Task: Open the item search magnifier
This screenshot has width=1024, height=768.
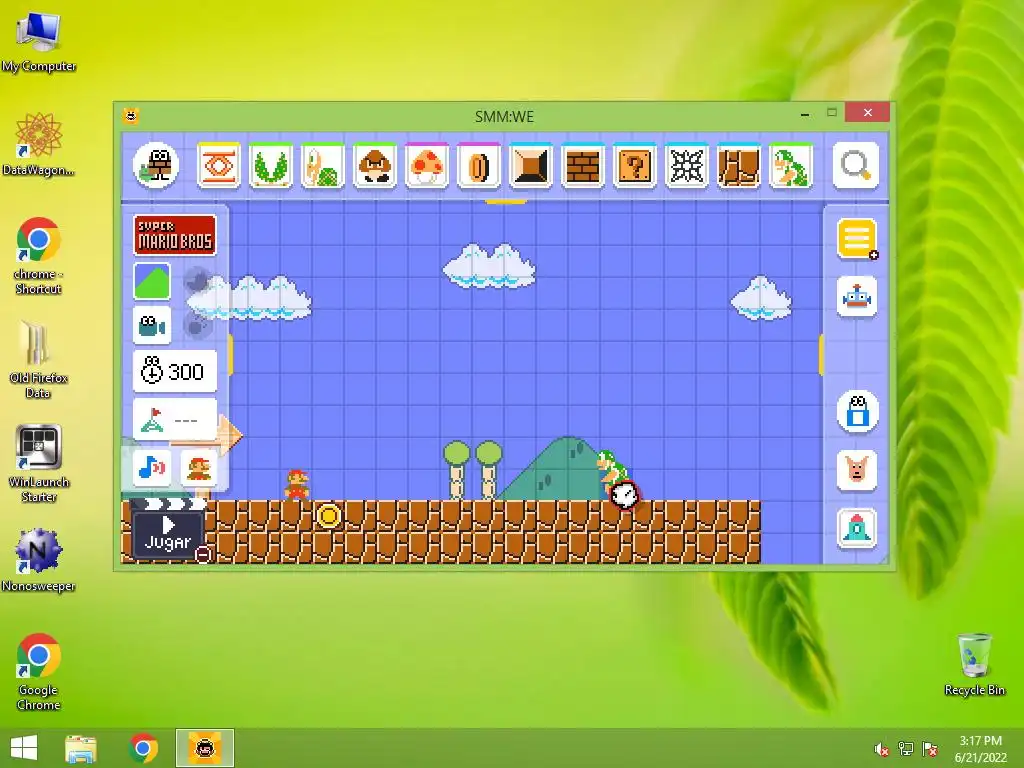Action: click(856, 165)
